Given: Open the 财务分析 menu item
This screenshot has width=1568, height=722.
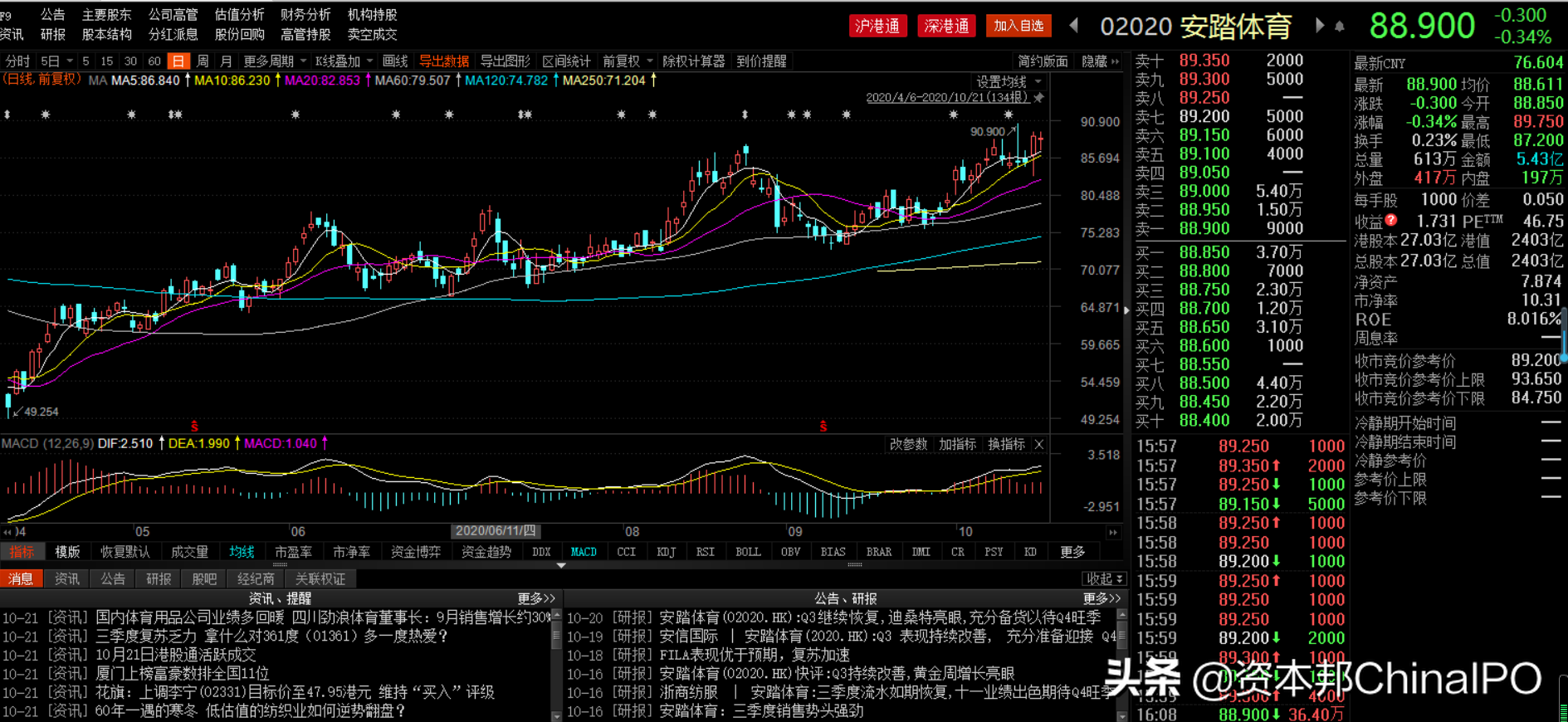Looking at the screenshot, I should [x=305, y=15].
